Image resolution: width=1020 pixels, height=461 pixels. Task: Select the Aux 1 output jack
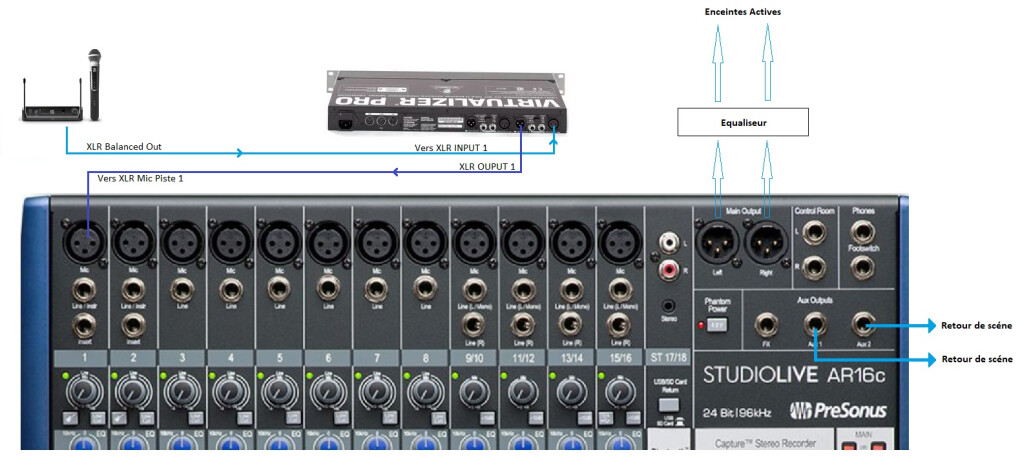click(814, 324)
